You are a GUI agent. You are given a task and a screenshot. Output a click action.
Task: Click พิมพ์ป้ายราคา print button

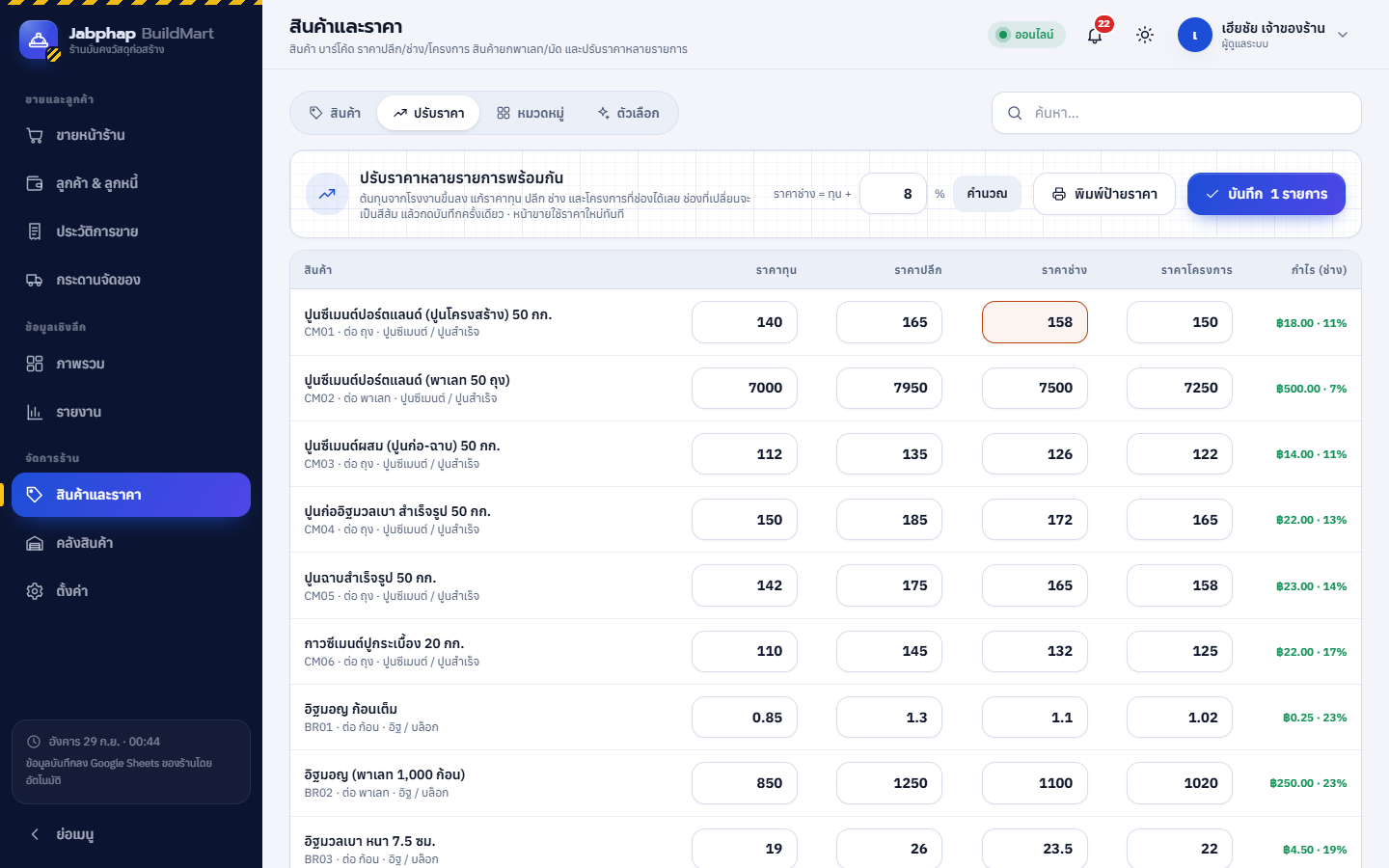coord(1104,194)
